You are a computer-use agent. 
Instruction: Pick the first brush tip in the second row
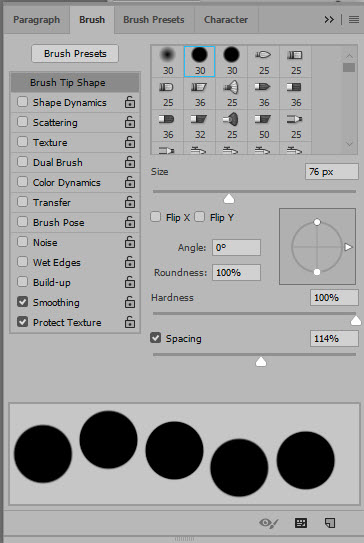tap(168, 94)
